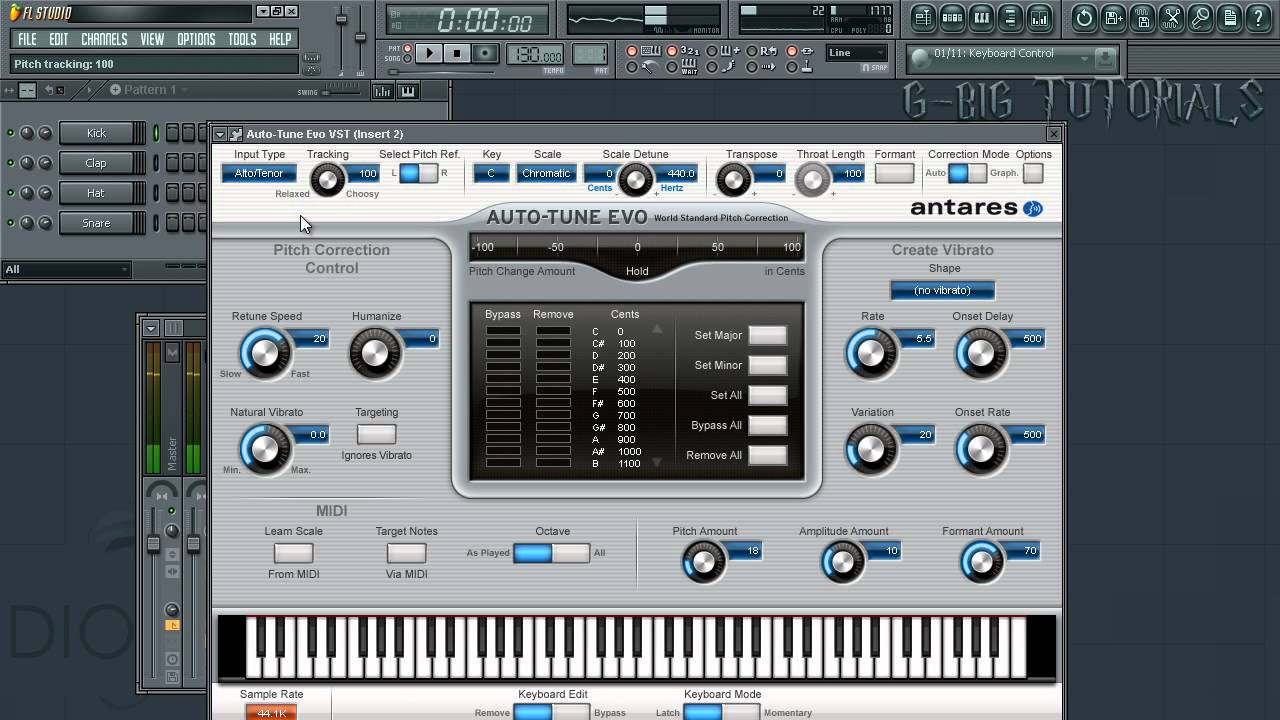
Task: Click the swing slider in step sequencer
Action: click(343, 92)
